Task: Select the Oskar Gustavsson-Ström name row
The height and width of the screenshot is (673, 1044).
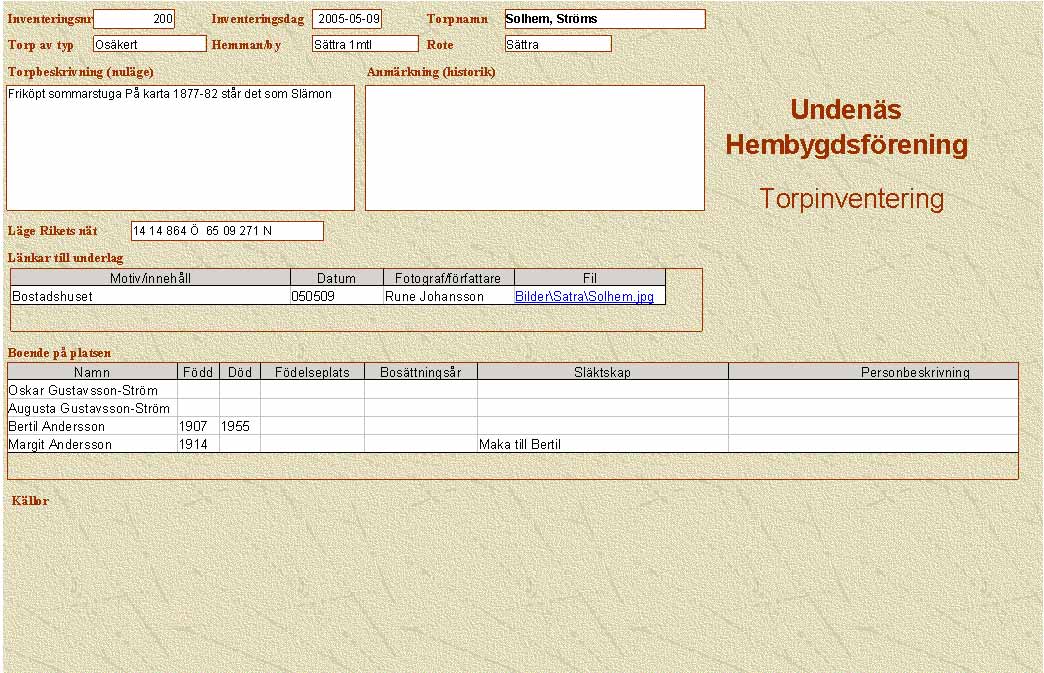Action: 92,391
